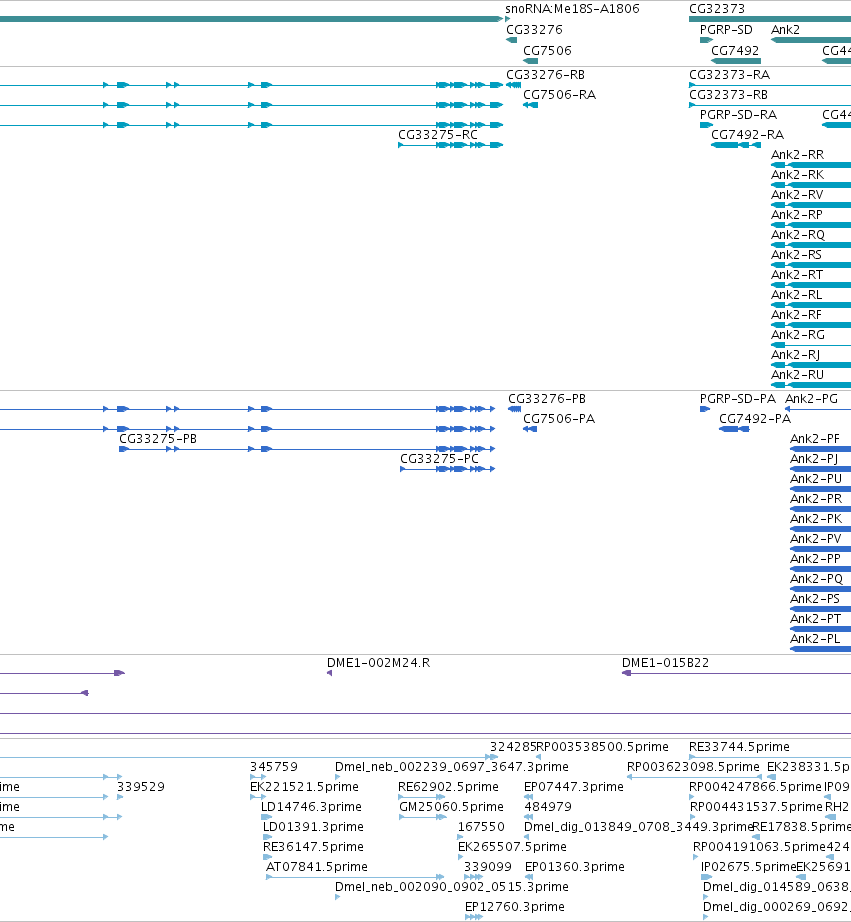The width and height of the screenshot is (851, 922).
Task: Open the CG7506-PA protein feature
Action: point(530,429)
